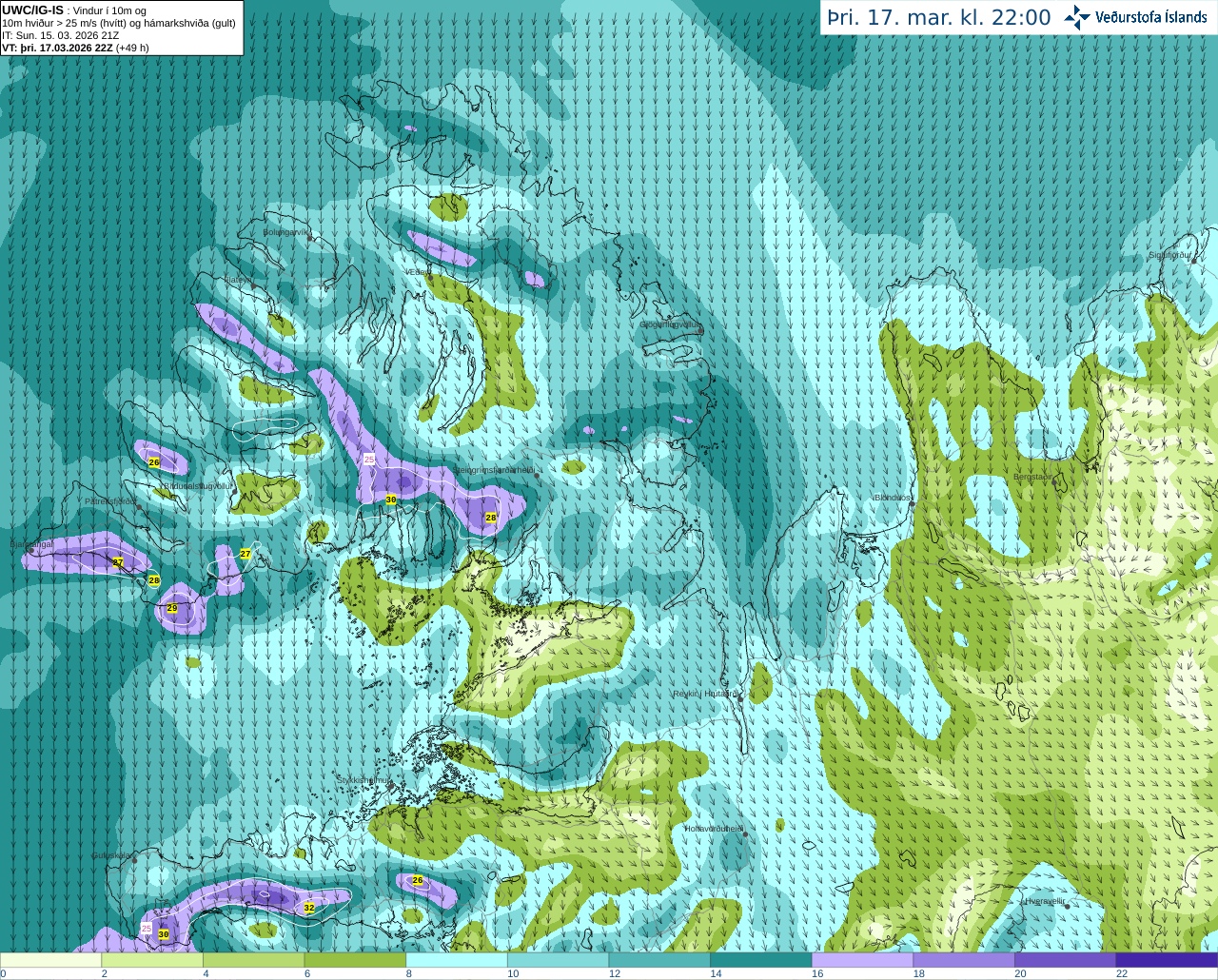This screenshot has height=980, width=1218.
Task: Select the Blönduós station label
Action: pos(893,498)
